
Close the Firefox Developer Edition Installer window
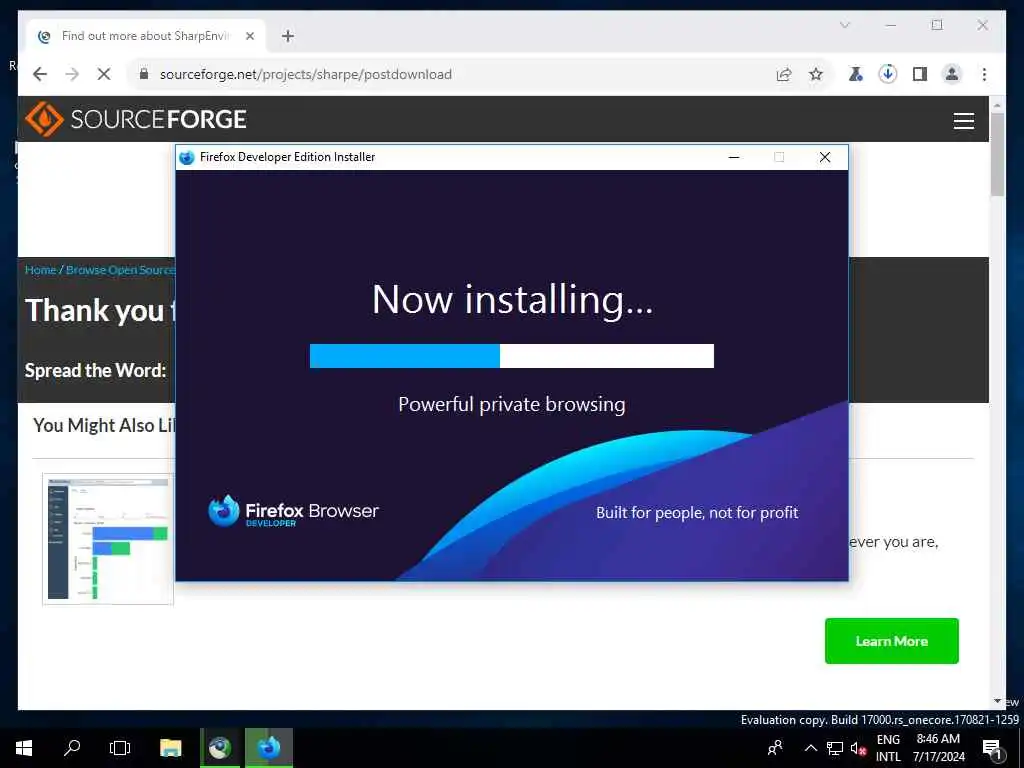pos(825,157)
